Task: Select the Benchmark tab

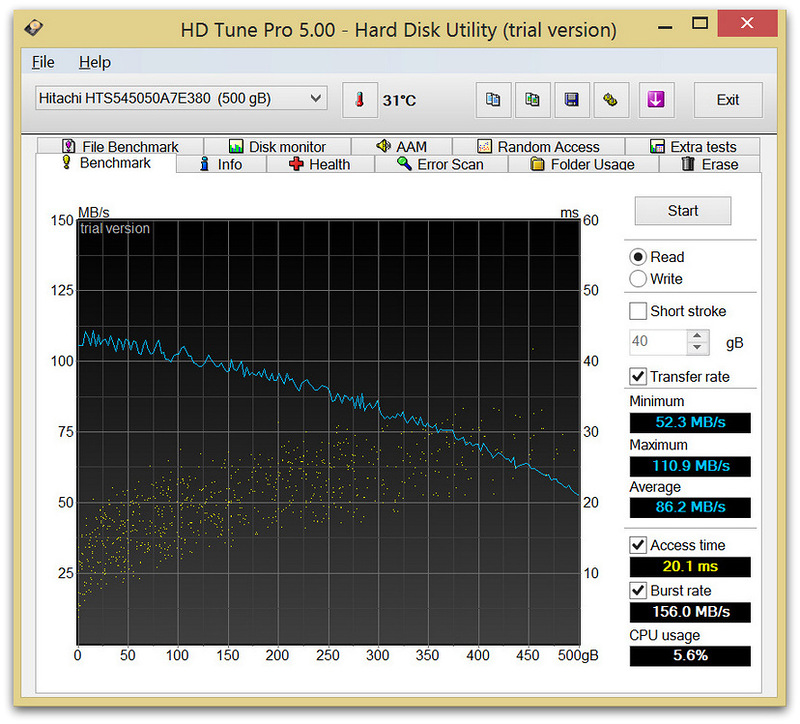Action: pos(106,163)
